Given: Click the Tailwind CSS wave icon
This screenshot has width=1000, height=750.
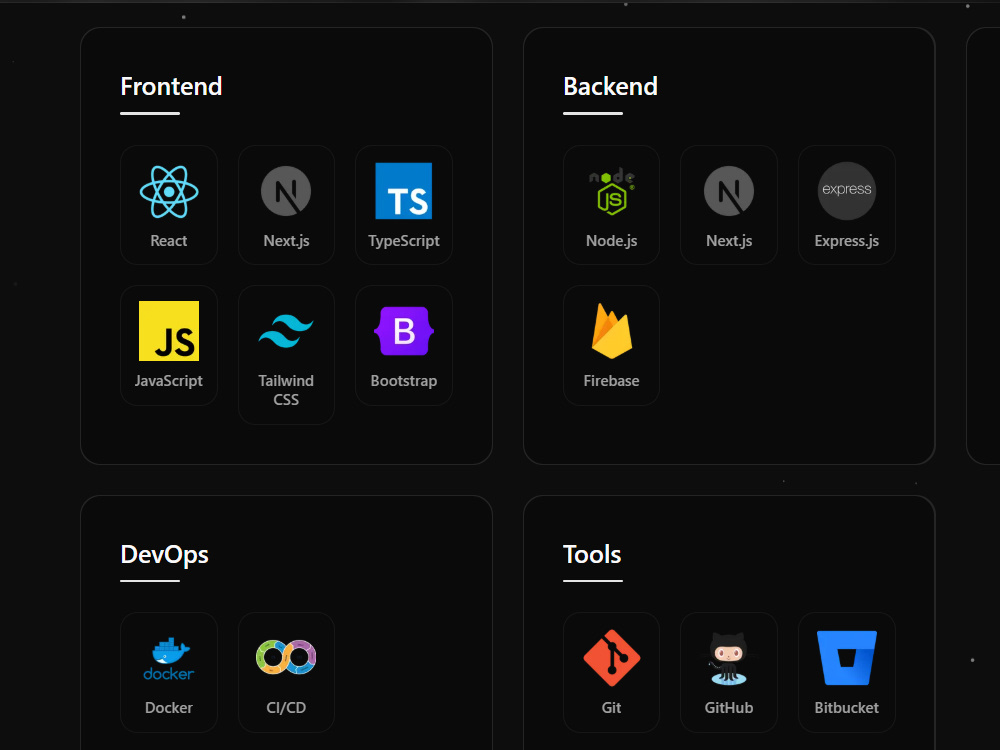Looking at the screenshot, I should [x=286, y=331].
